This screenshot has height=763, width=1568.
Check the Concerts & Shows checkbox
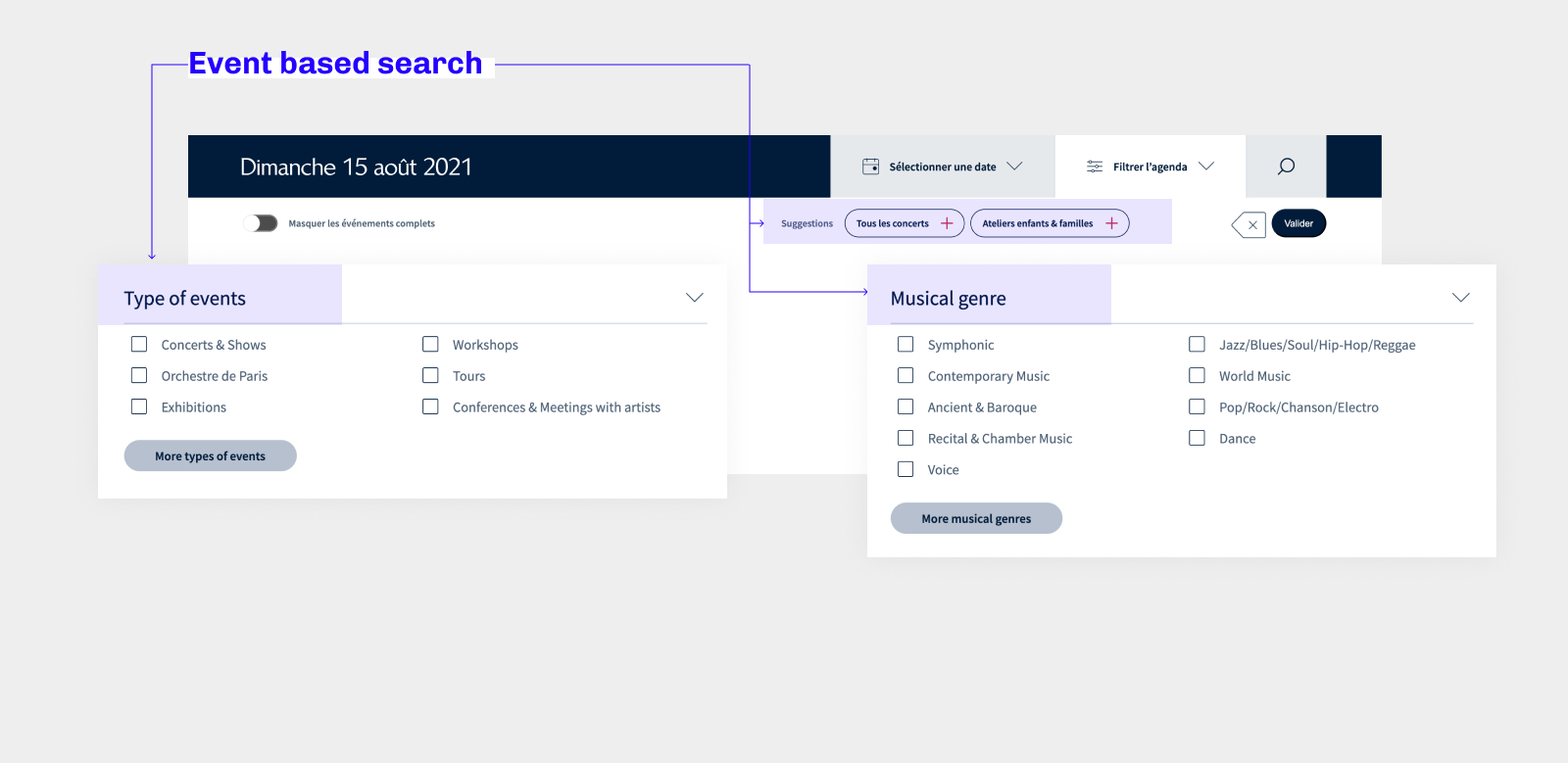(139, 345)
